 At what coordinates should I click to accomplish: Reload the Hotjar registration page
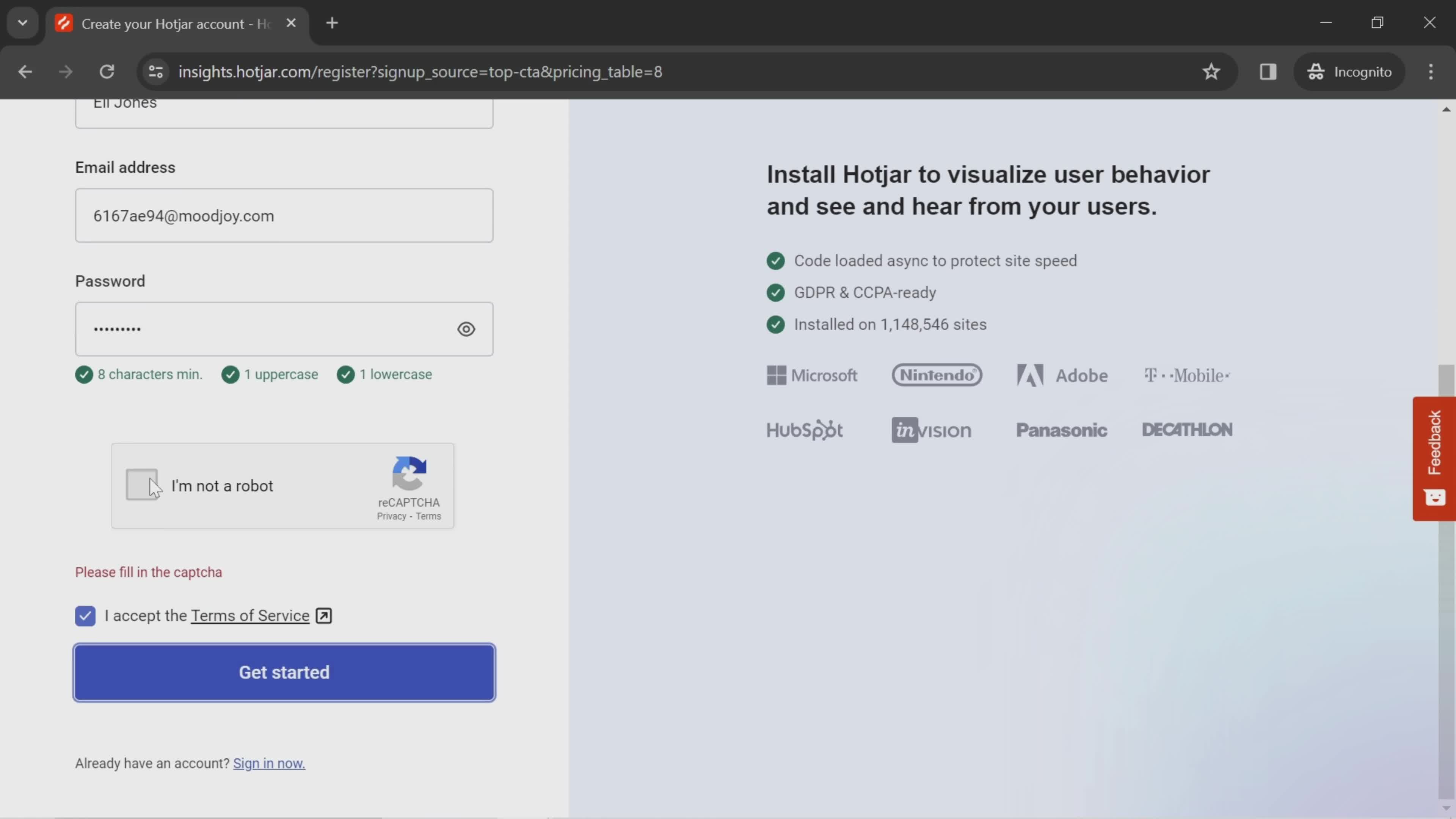107,72
